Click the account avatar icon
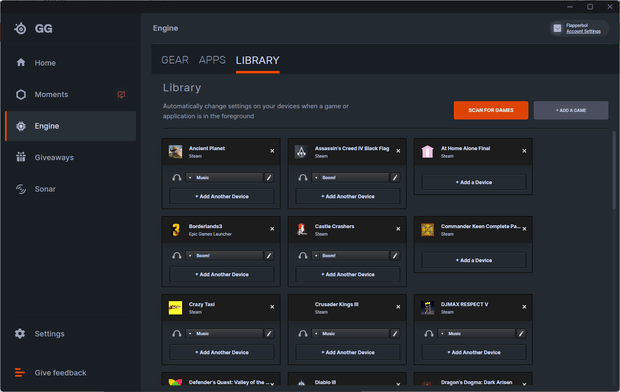 pos(557,28)
